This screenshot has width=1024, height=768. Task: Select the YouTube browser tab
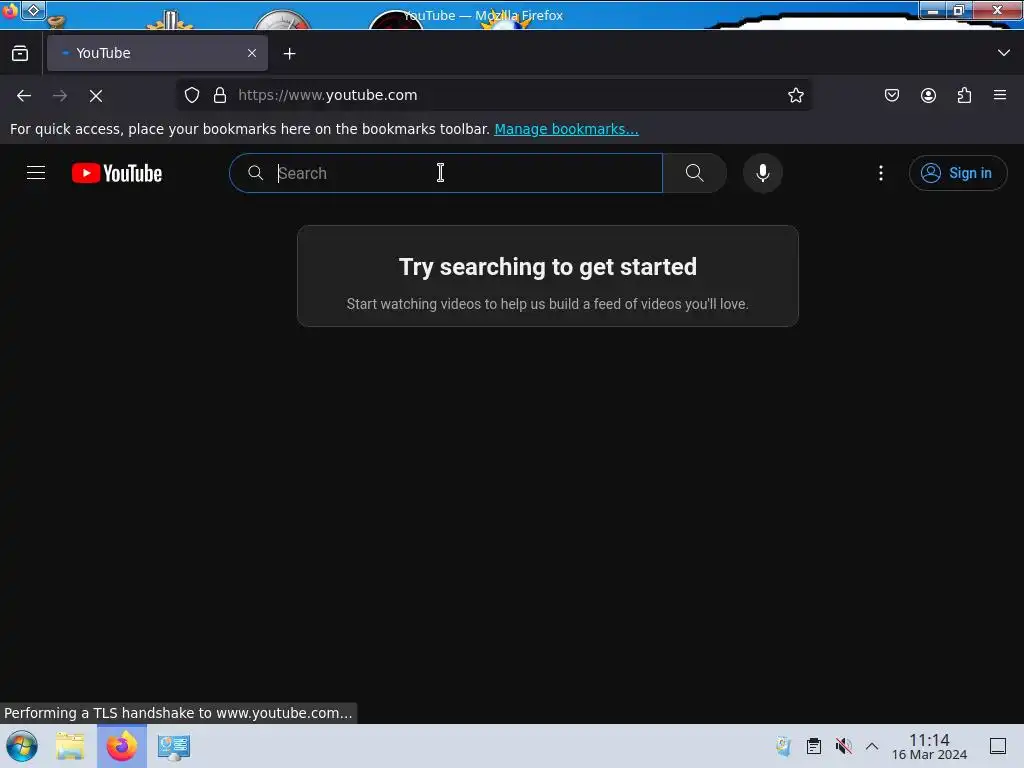tap(157, 53)
